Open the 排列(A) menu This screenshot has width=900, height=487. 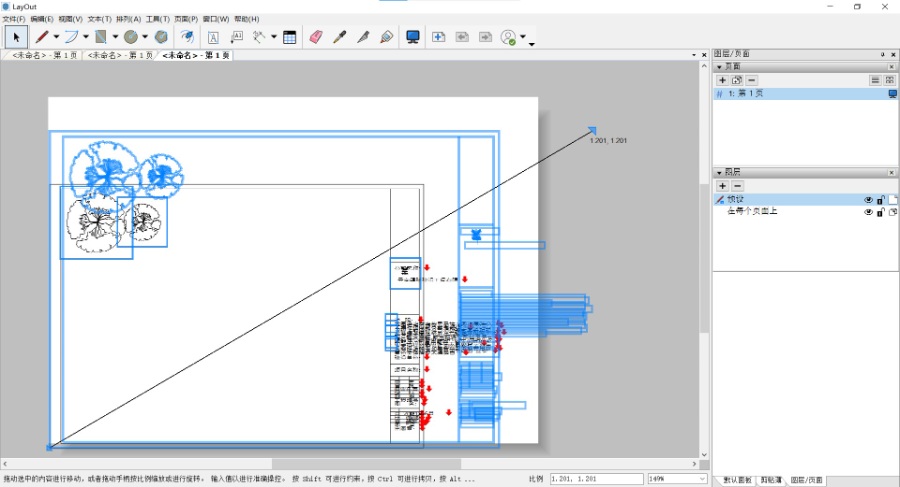click(129, 19)
